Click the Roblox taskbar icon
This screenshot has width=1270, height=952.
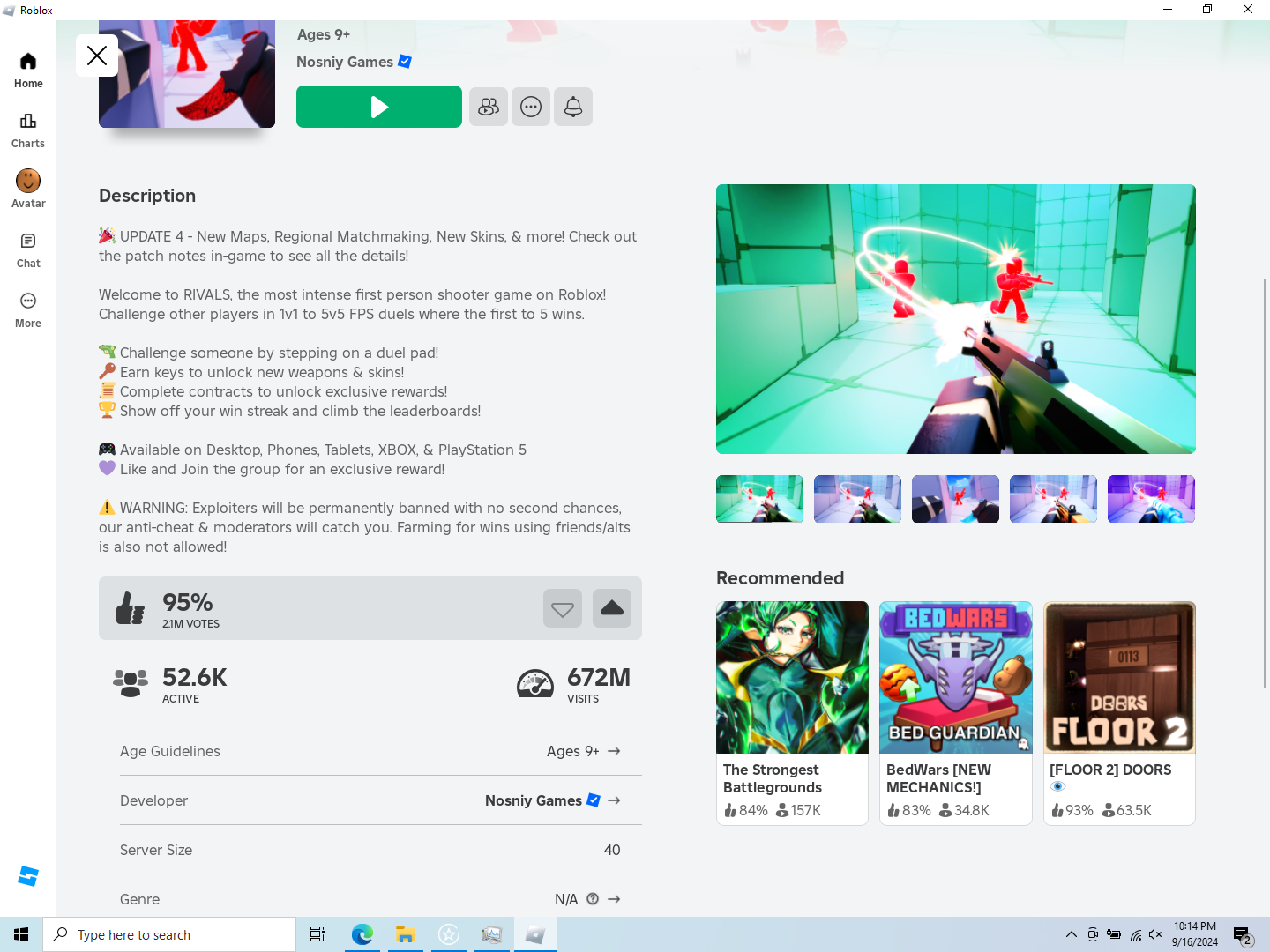click(x=535, y=934)
